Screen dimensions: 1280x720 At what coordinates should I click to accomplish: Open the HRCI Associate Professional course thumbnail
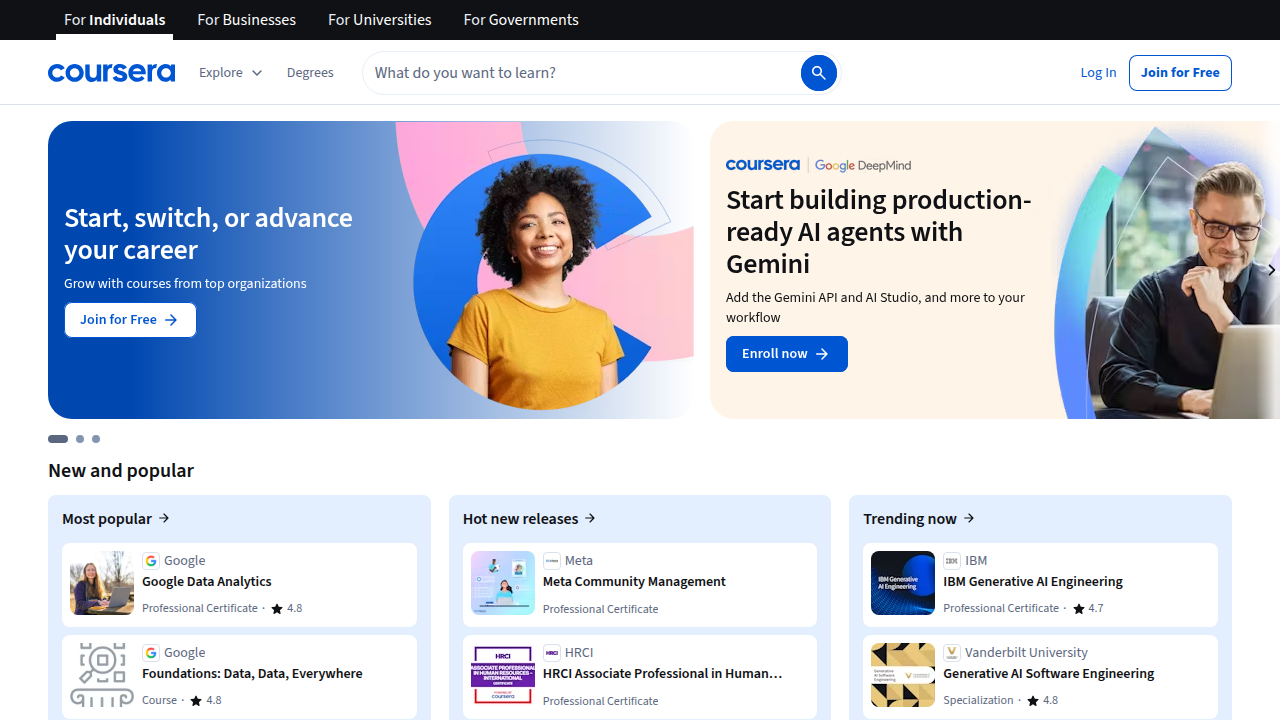coord(503,675)
